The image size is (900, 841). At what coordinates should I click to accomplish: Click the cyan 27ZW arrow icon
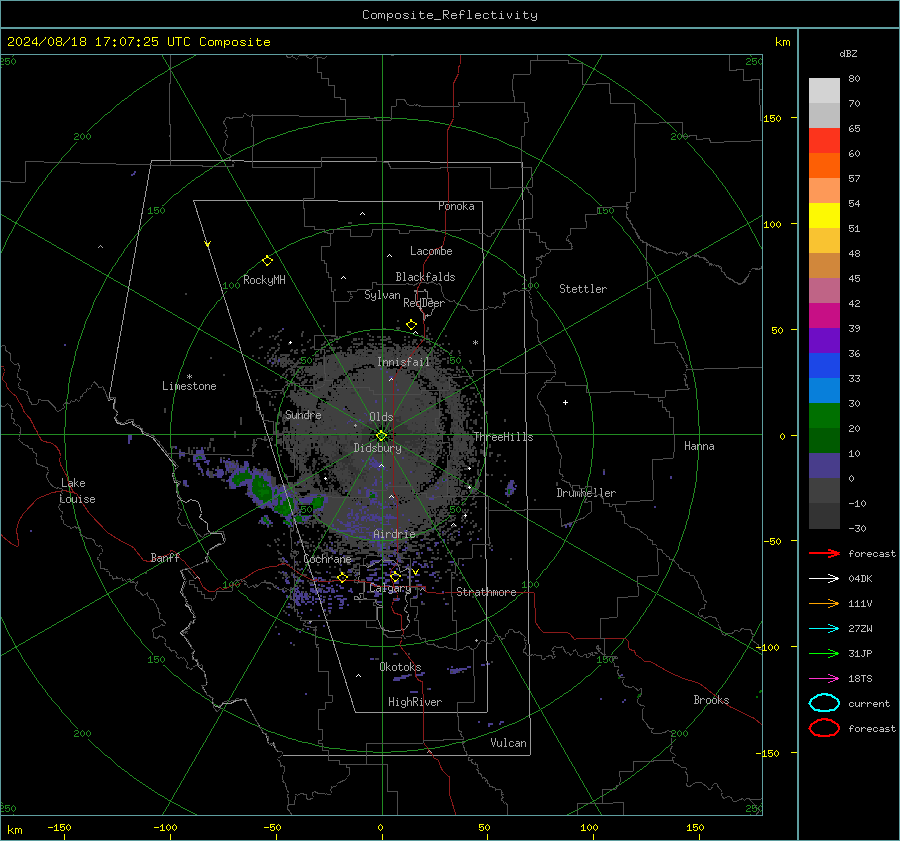[x=824, y=628]
